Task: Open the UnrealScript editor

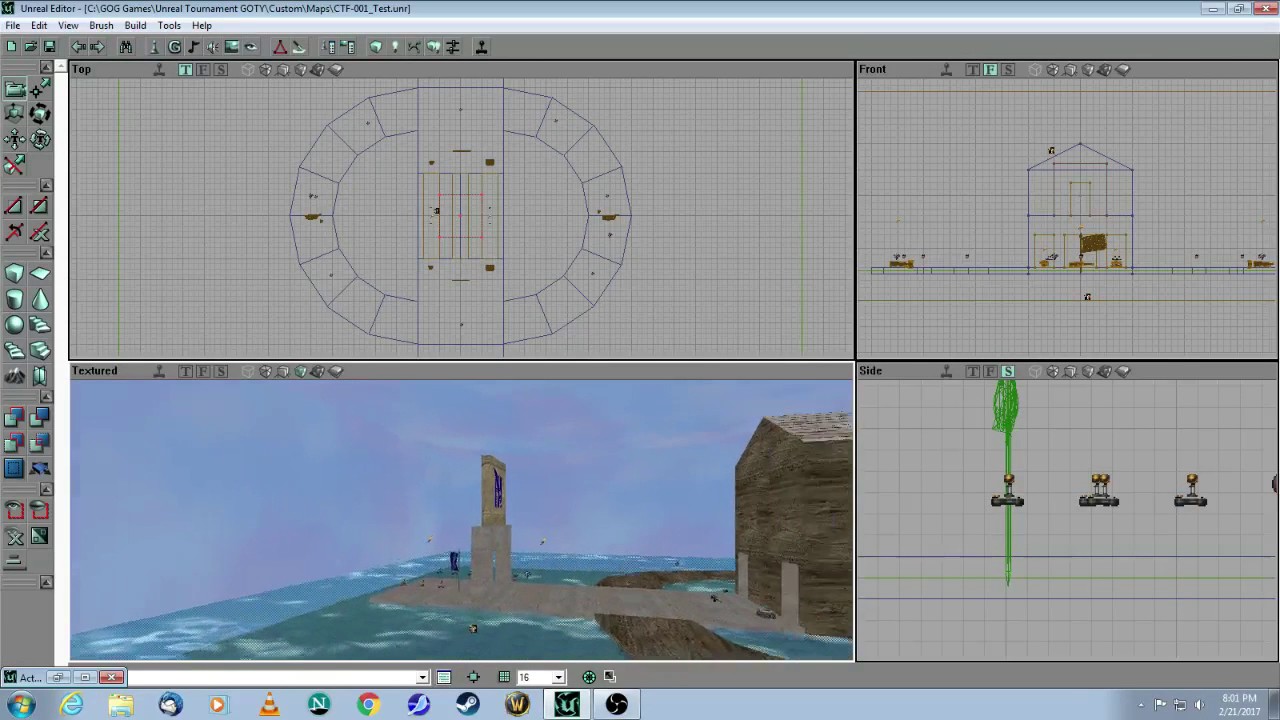Action: 299,47
